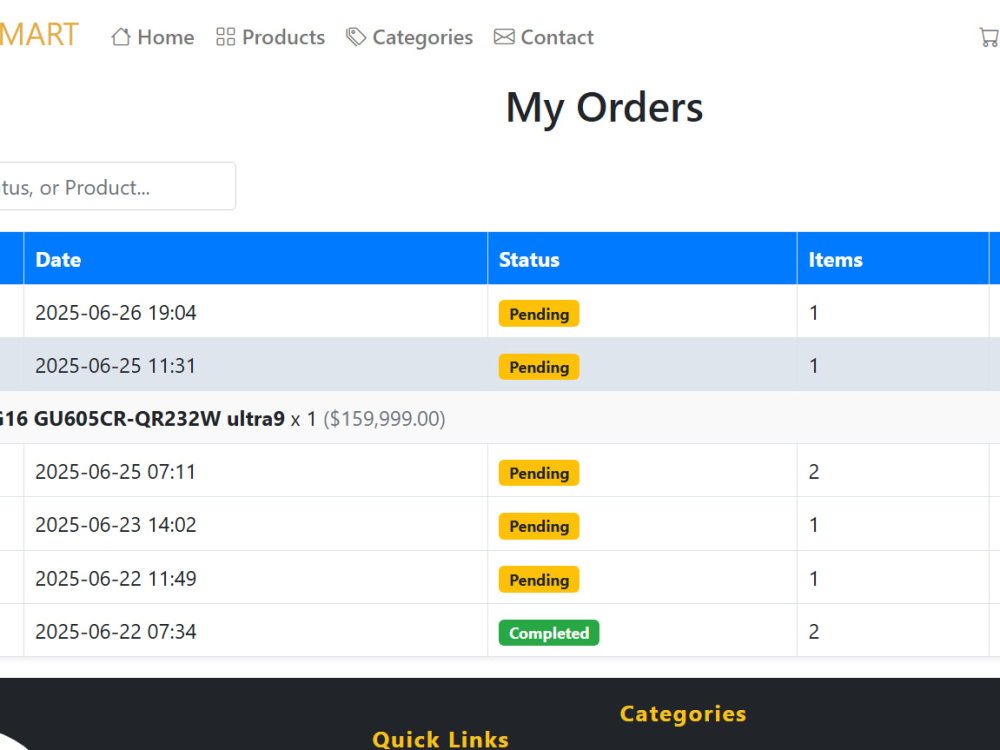
Task: Click items count of 2025-06-25 07:11 order
Action: tap(814, 471)
